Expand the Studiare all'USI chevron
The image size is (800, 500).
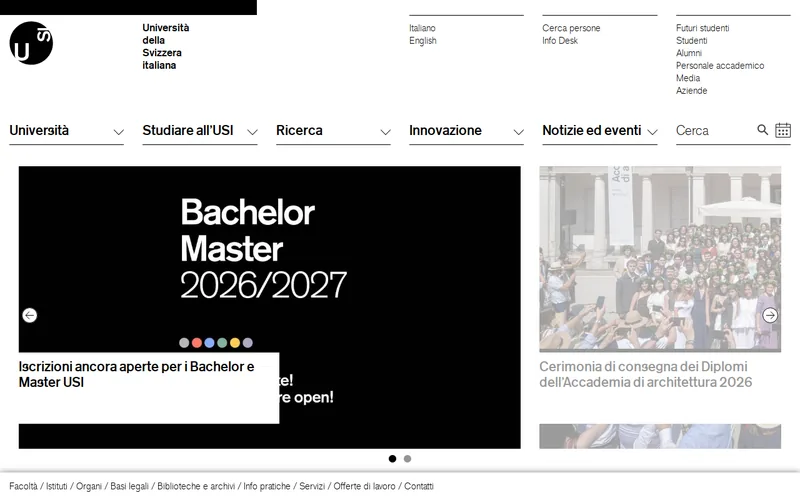point(252,132)
